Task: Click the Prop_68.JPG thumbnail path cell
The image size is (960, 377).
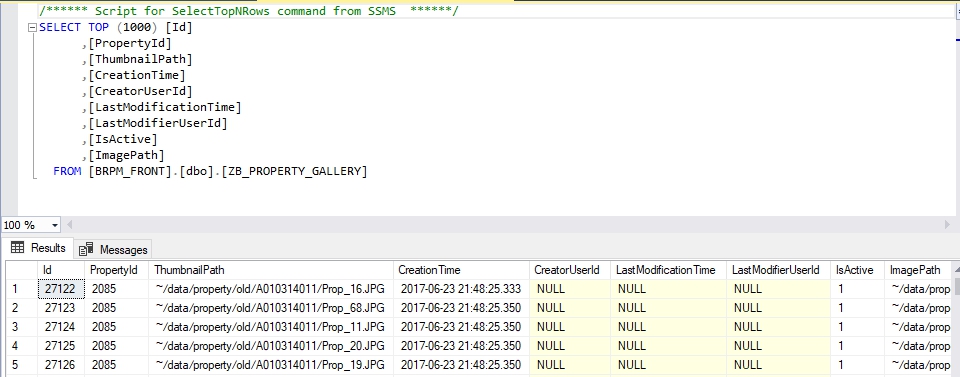Action: [271, 307]
